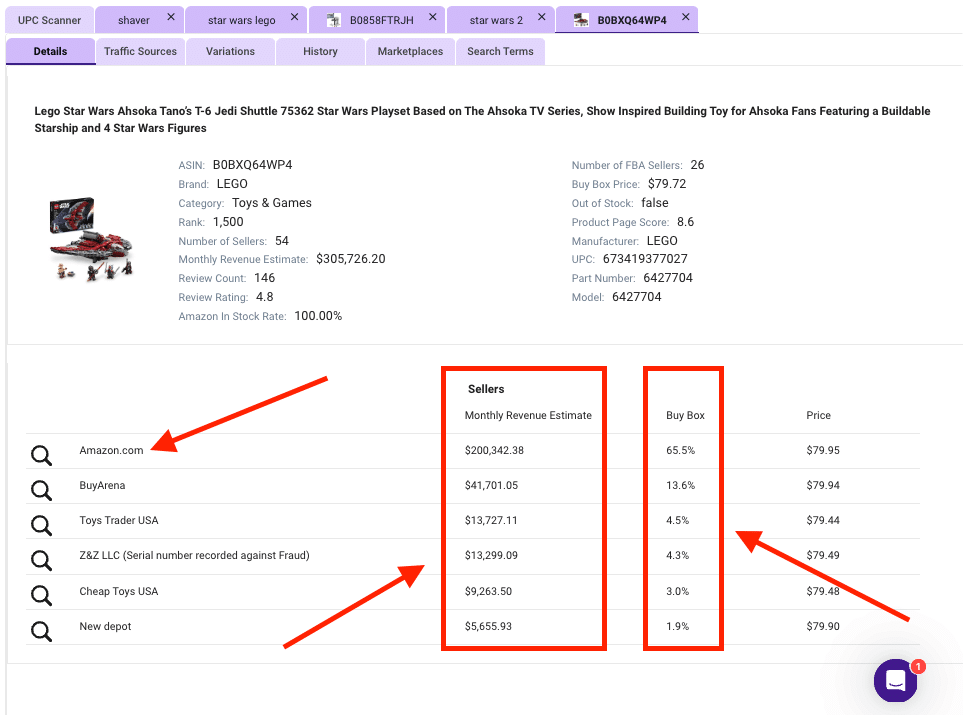The height and width of the screenshot is (715, 963).
Task: Click the Buy Box column header
Action: click(685, 415)
